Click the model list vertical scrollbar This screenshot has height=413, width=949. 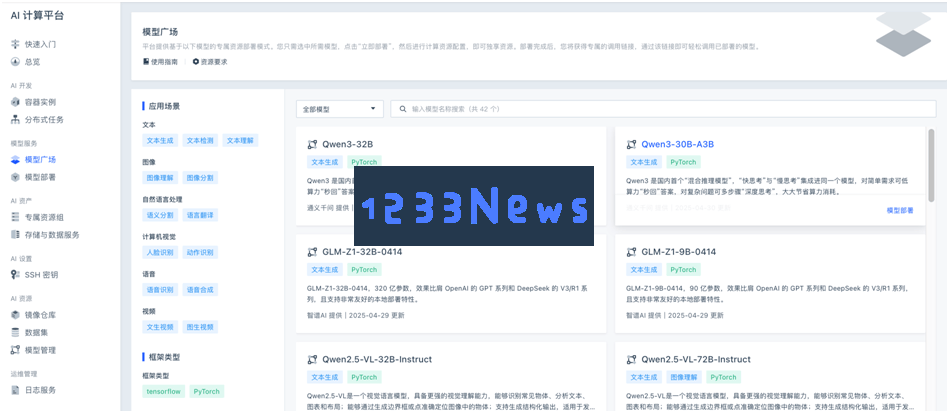point(931,165)
